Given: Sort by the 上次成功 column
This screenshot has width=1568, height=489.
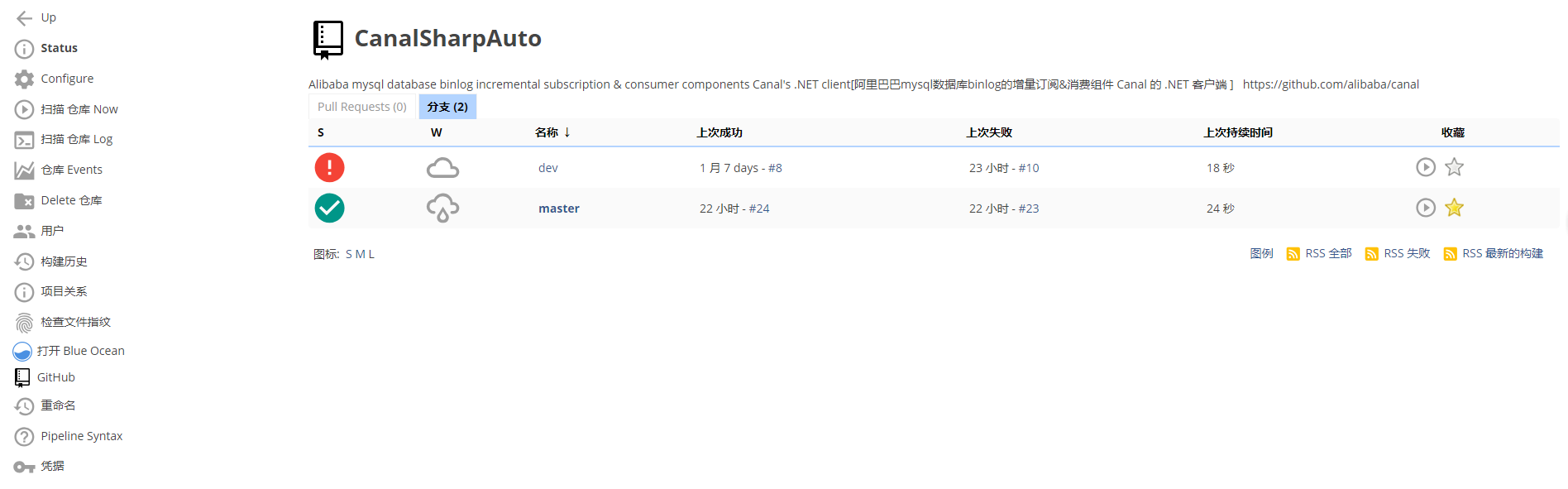Looking at the screenshot, I should click(719, 132).
